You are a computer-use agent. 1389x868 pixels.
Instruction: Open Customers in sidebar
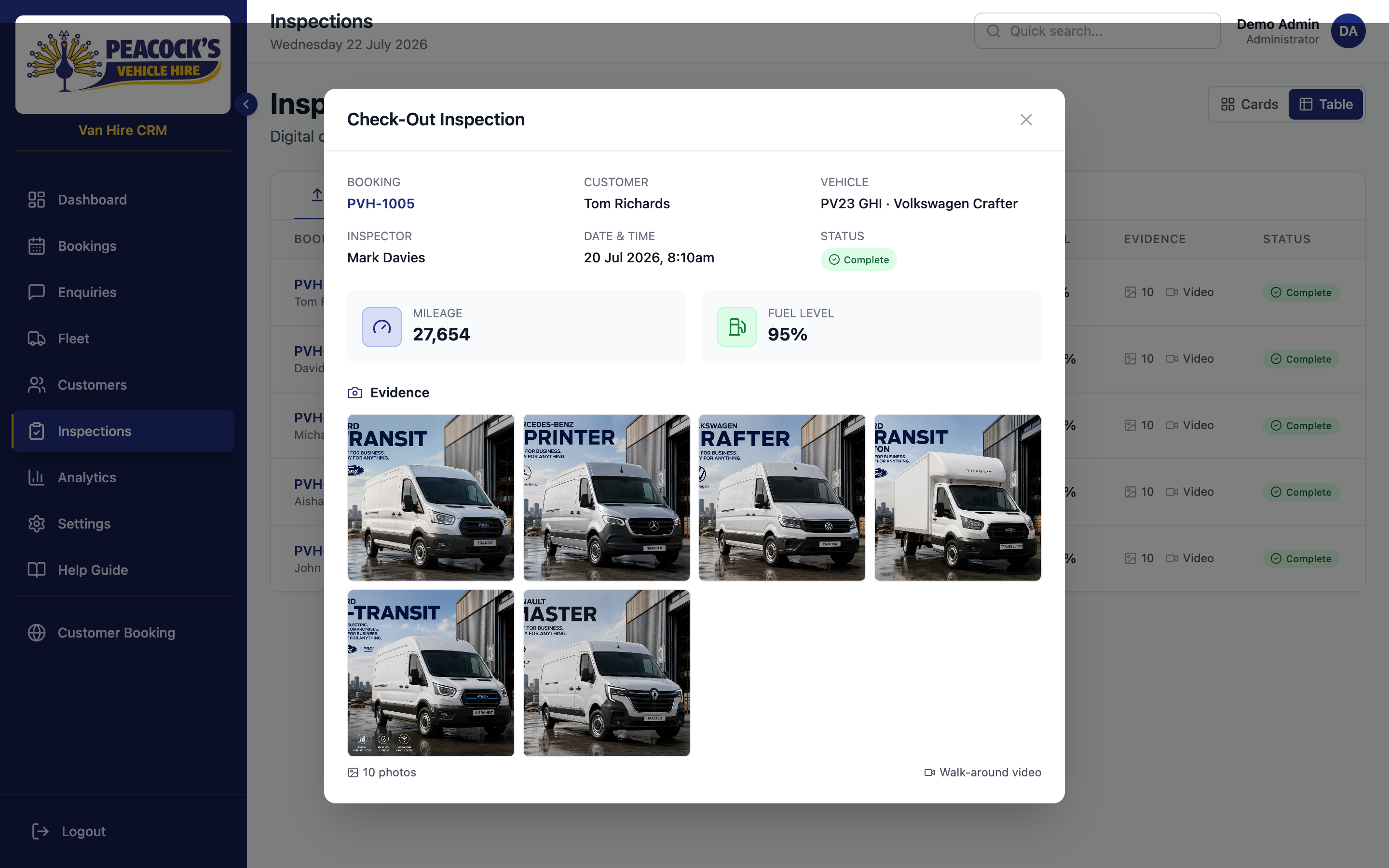[123, 385]
